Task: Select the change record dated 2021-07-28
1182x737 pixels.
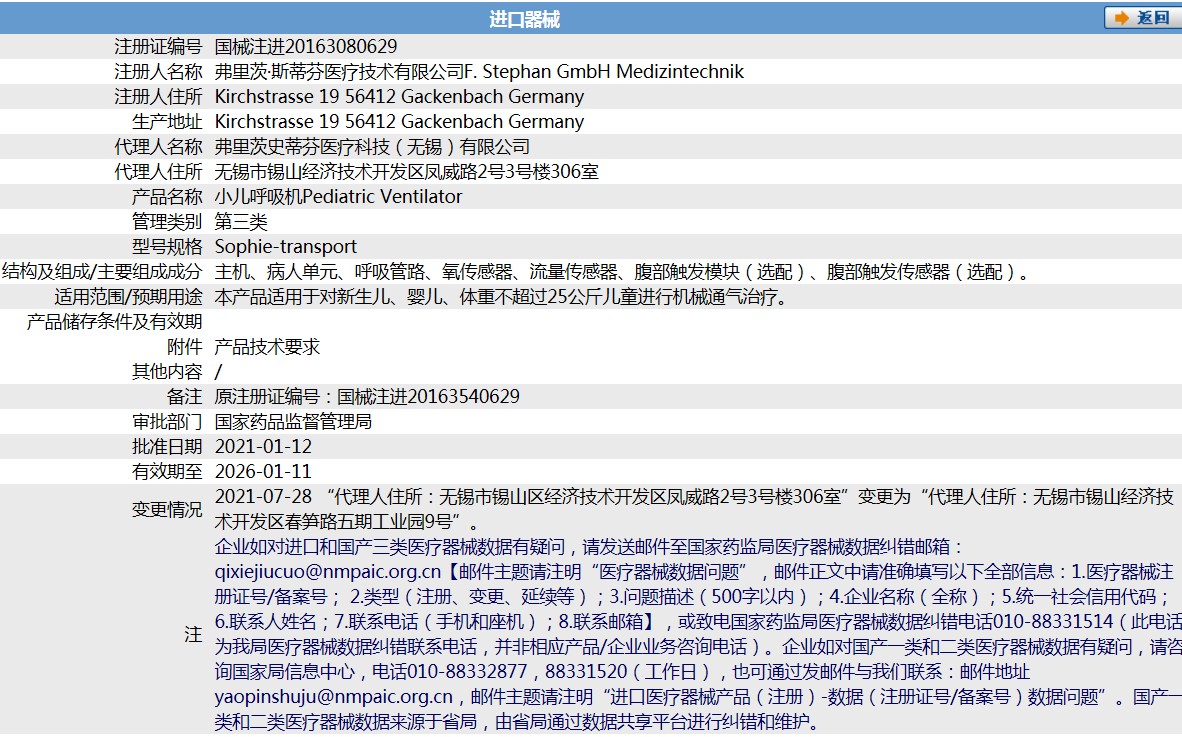Action: click(694, 509)
